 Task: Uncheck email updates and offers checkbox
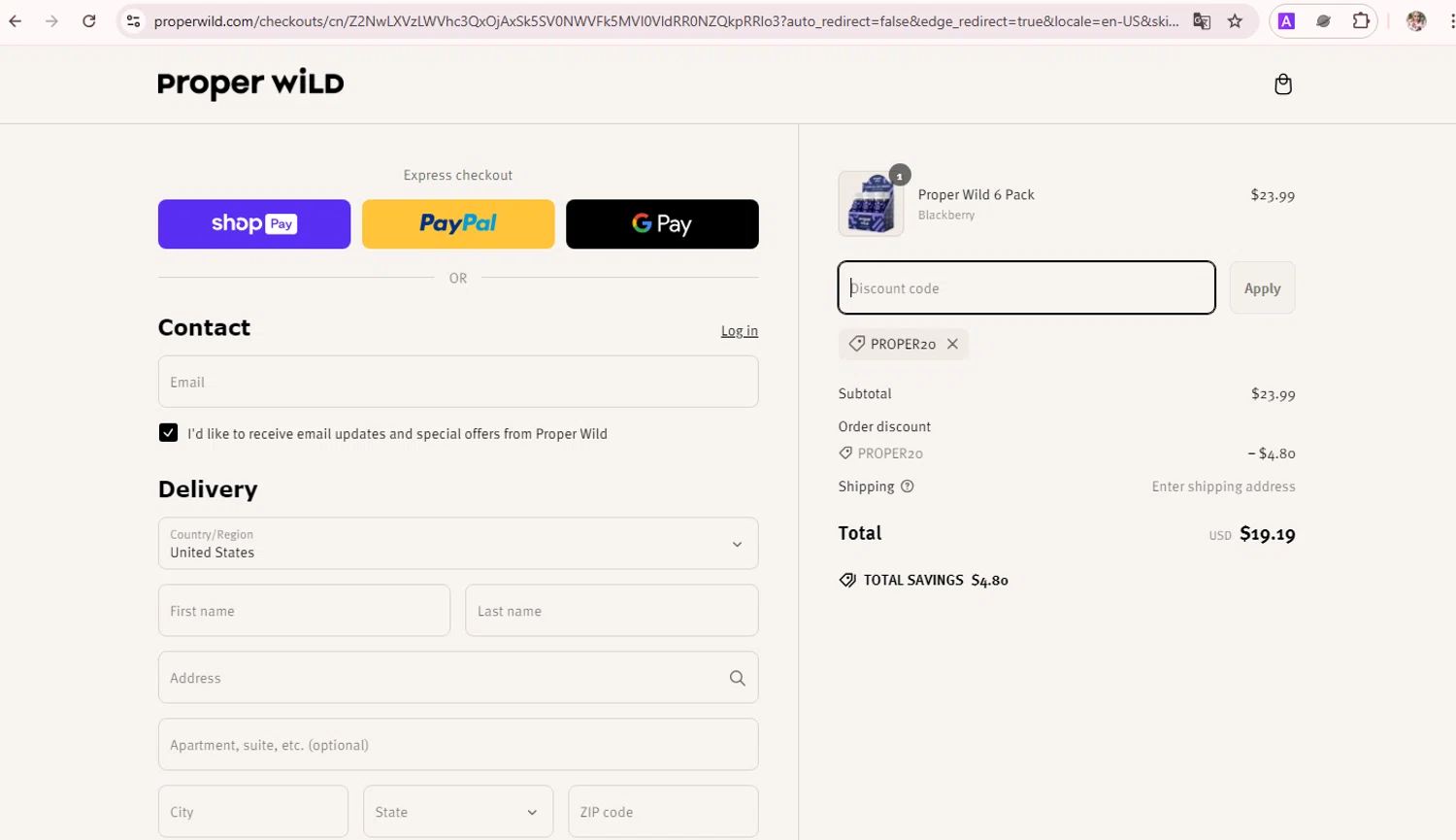click(168, 433)
